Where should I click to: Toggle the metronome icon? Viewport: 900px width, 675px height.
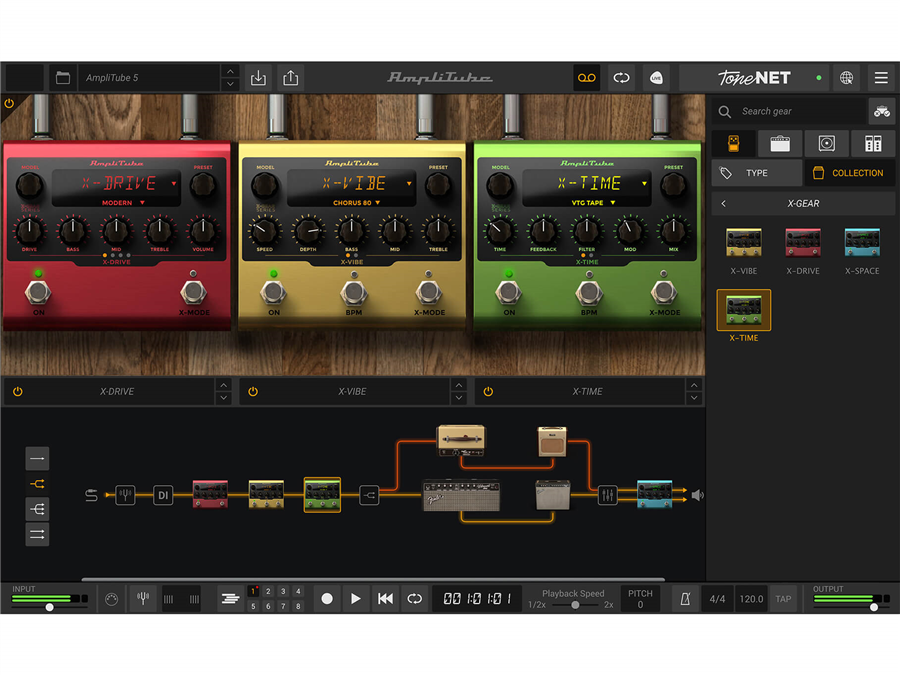685,599
